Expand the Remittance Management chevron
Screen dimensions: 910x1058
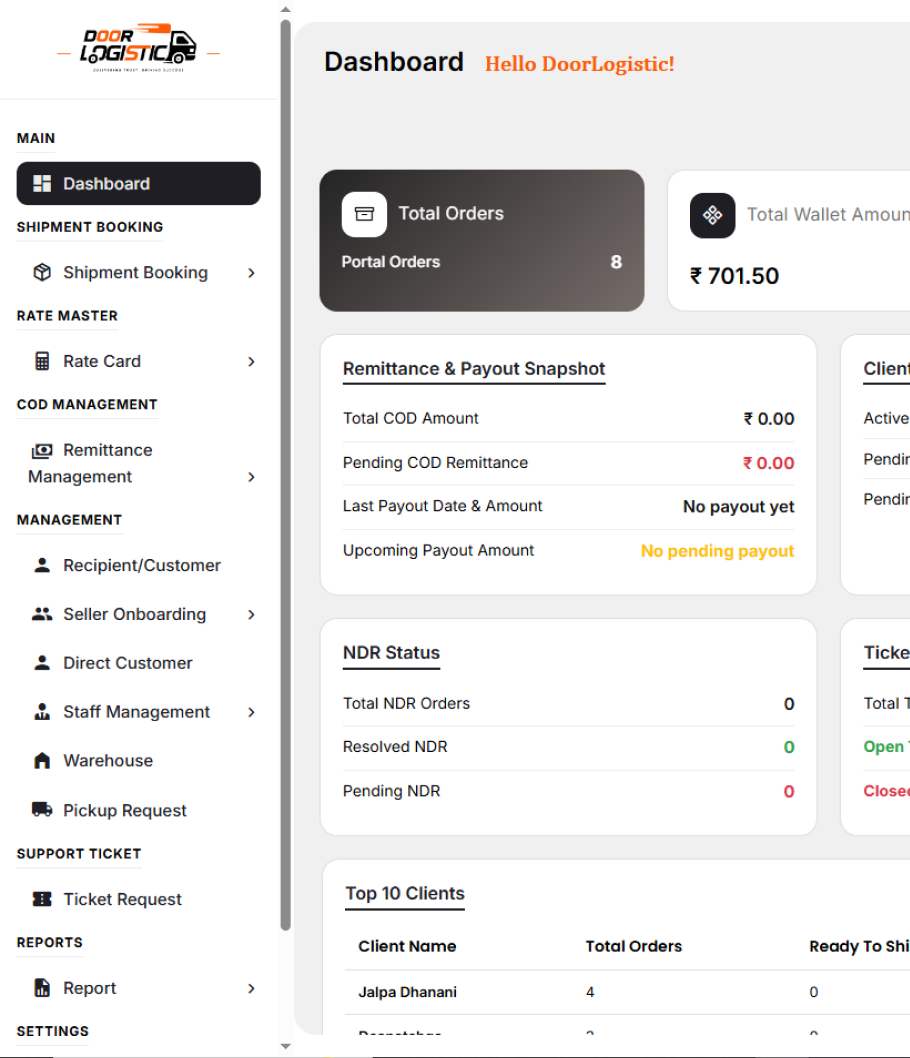click(251, 477)
